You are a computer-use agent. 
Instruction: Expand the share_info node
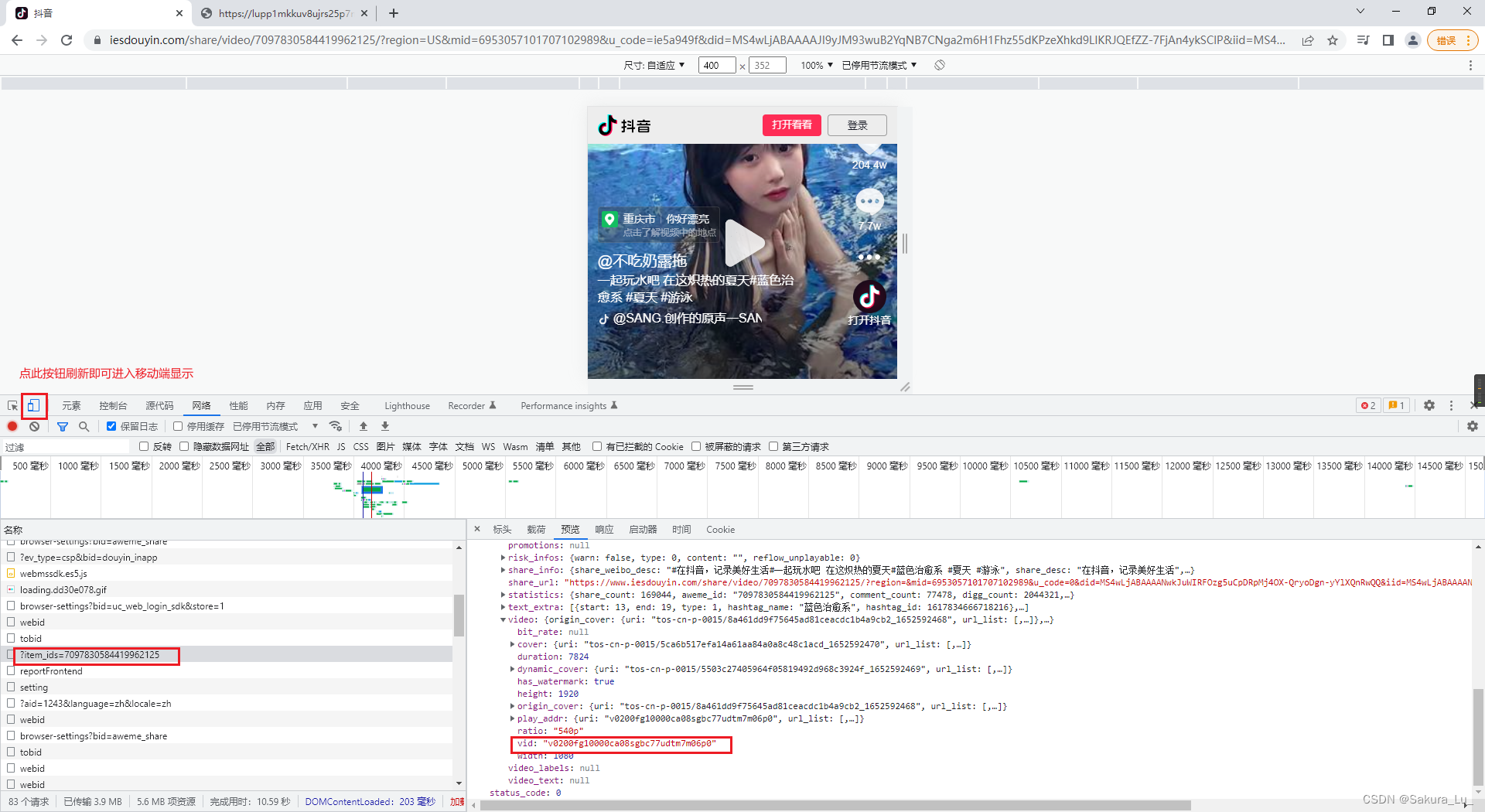[503, 570]
